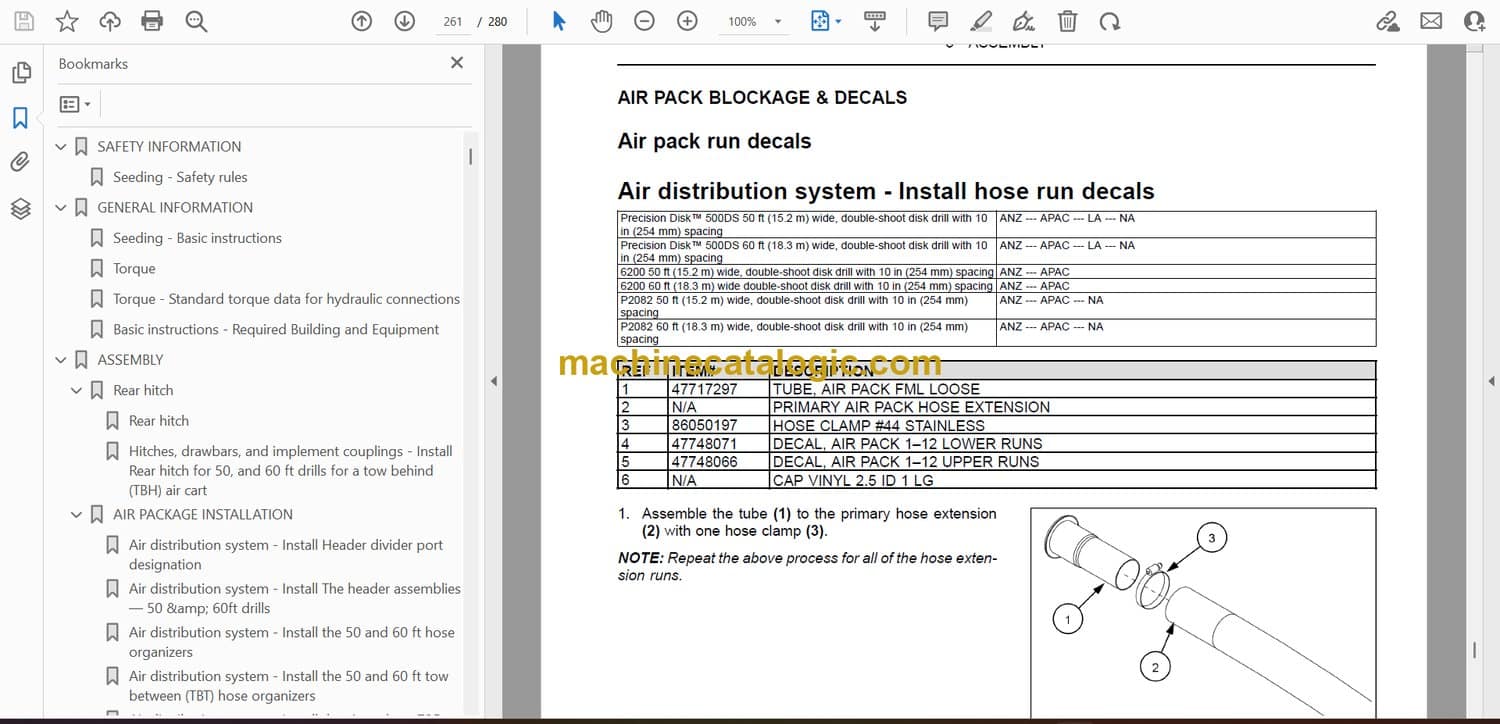Collapse the GENERAL INFORMATION bookmark
Viewport: 1500px width, 724px height.
point(61,208)
